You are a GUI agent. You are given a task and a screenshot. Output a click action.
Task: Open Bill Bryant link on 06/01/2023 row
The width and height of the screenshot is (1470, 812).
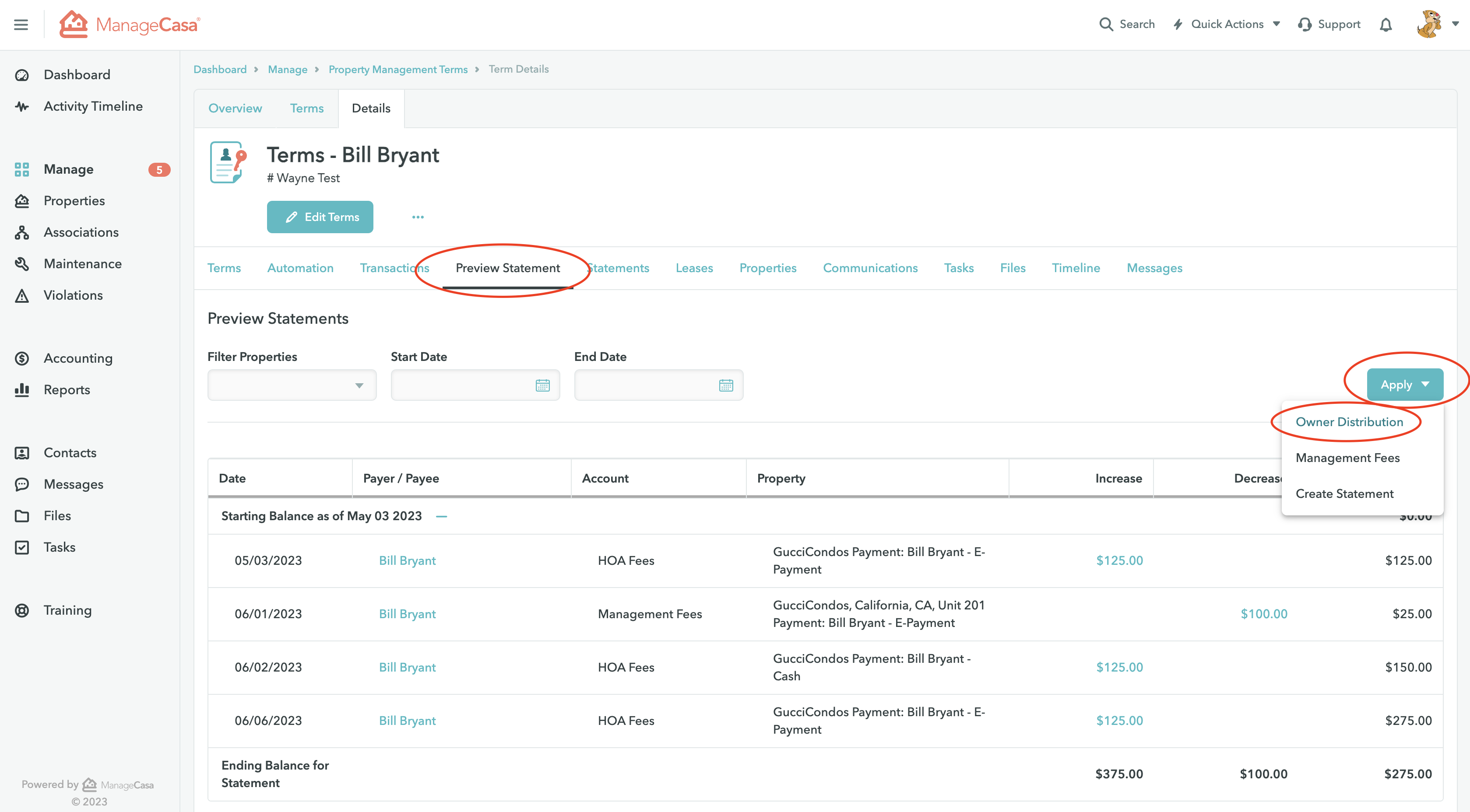click(x=407, y=614)
